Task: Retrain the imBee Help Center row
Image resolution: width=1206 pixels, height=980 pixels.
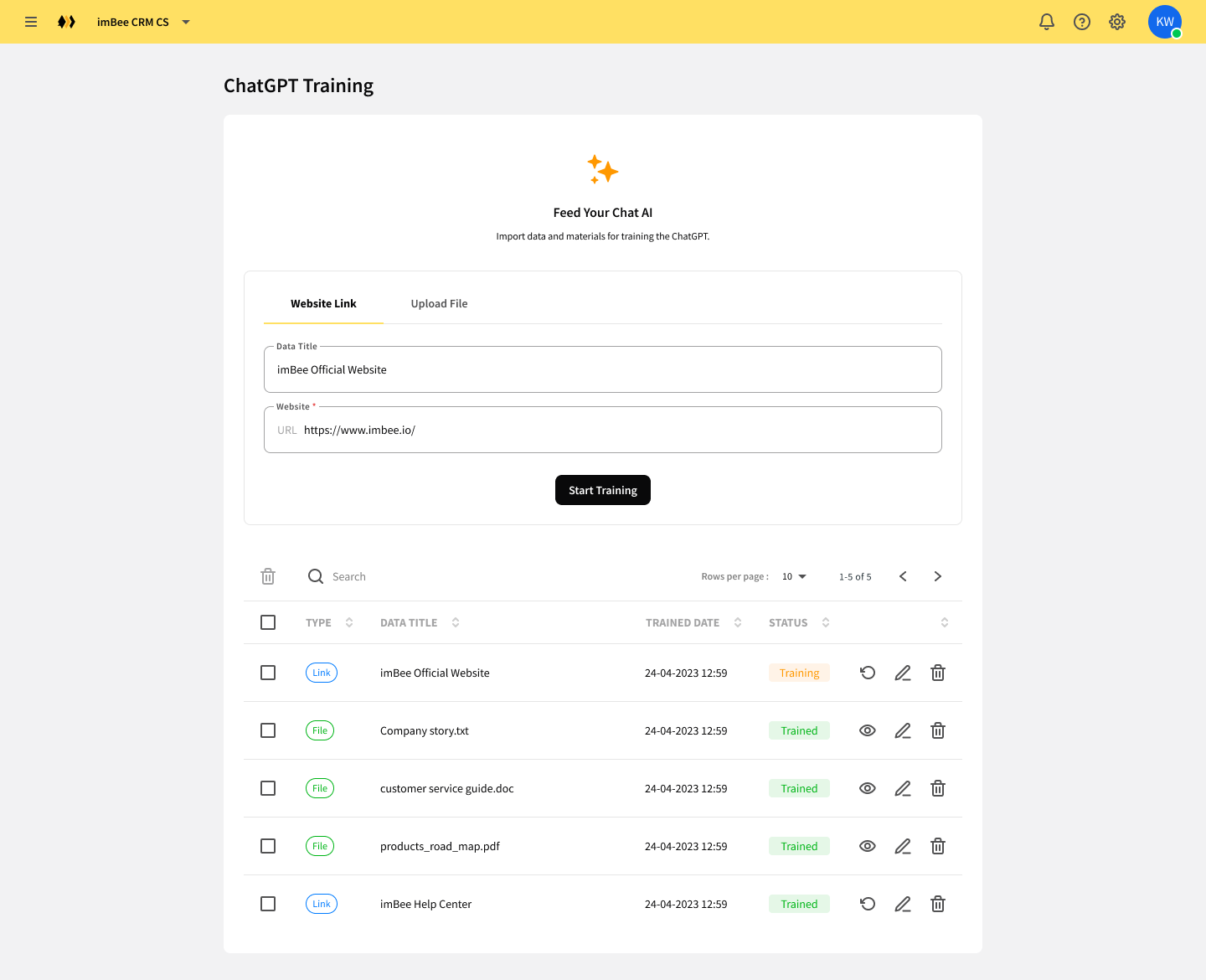Action: click(x=868, y=904)
